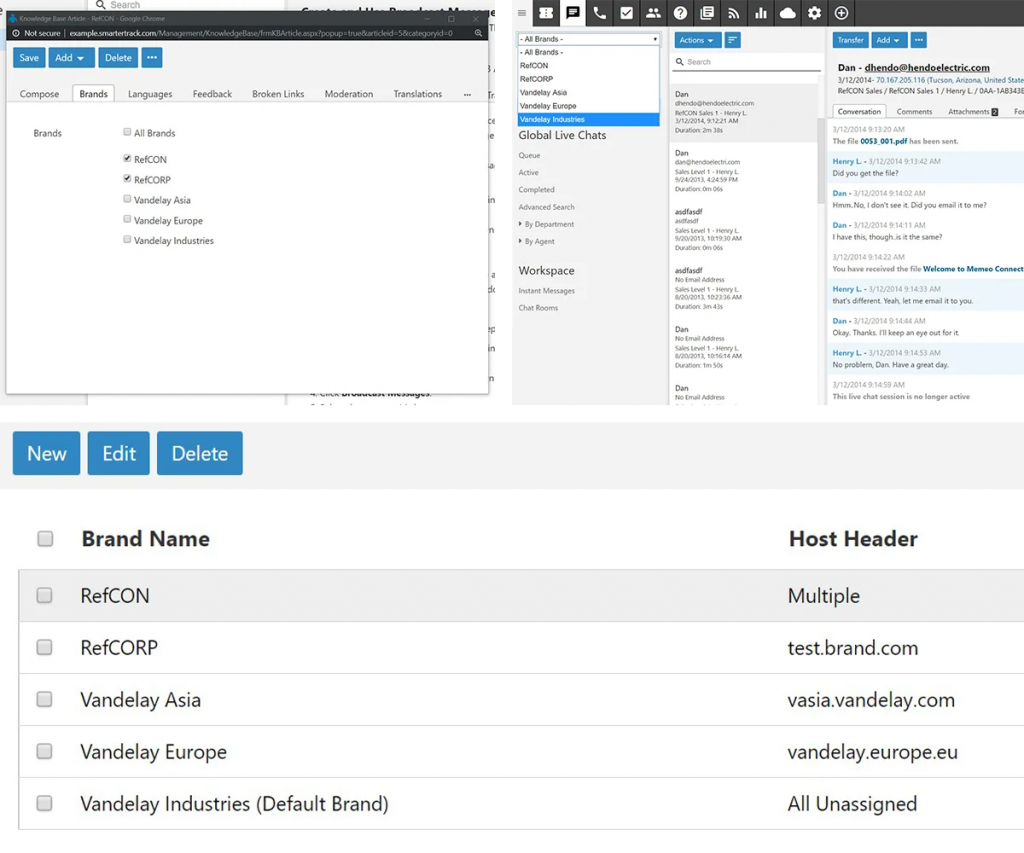Click the chat list Search field
The width and height of the screenshot is (1024, 853).
tap(747, 62)
